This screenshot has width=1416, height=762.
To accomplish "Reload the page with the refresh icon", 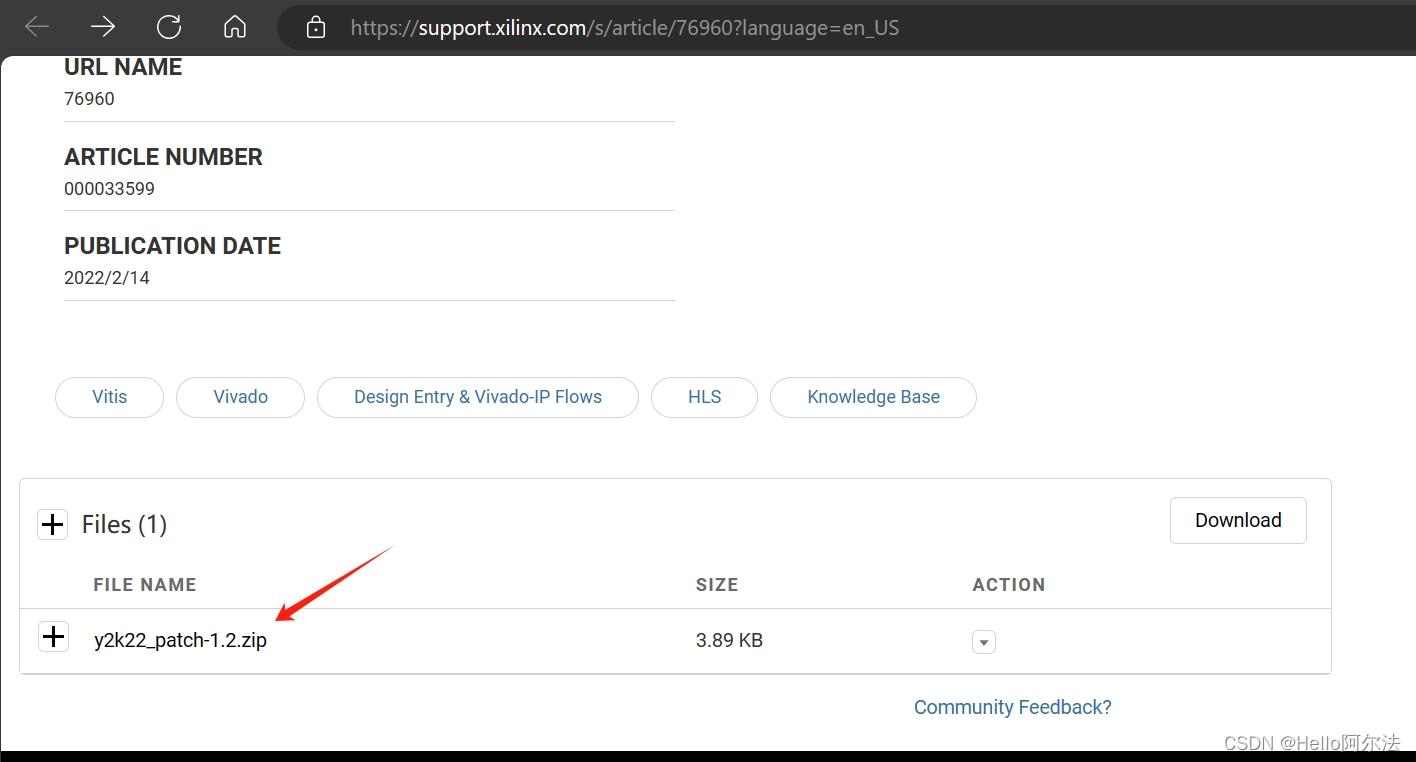I will [x=169, y=27].
